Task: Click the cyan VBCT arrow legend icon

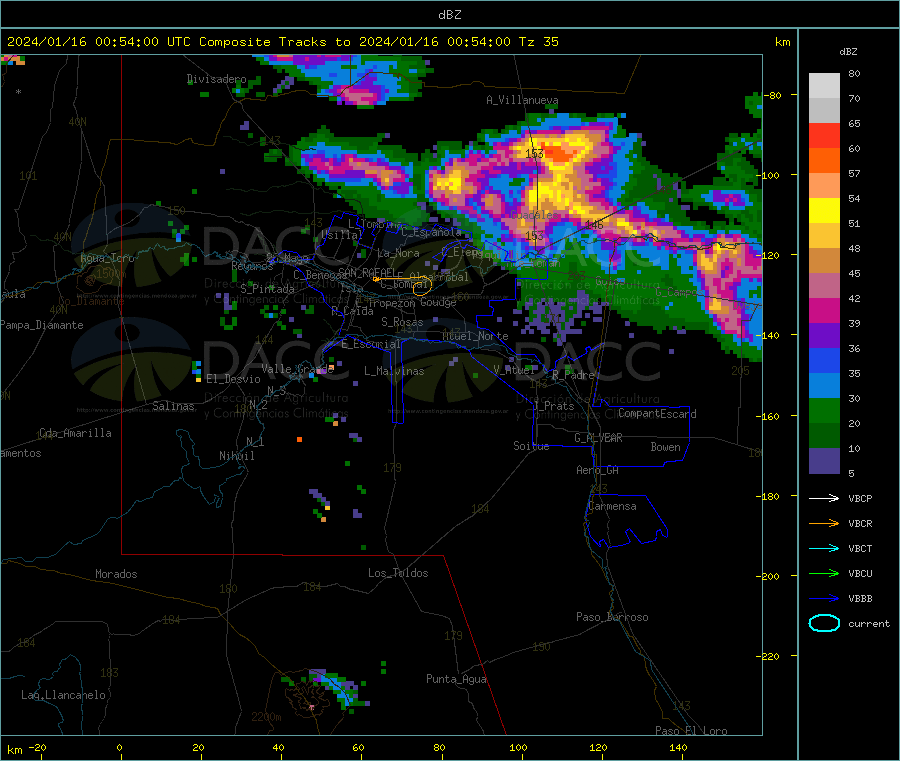Action: coord(824,549)
